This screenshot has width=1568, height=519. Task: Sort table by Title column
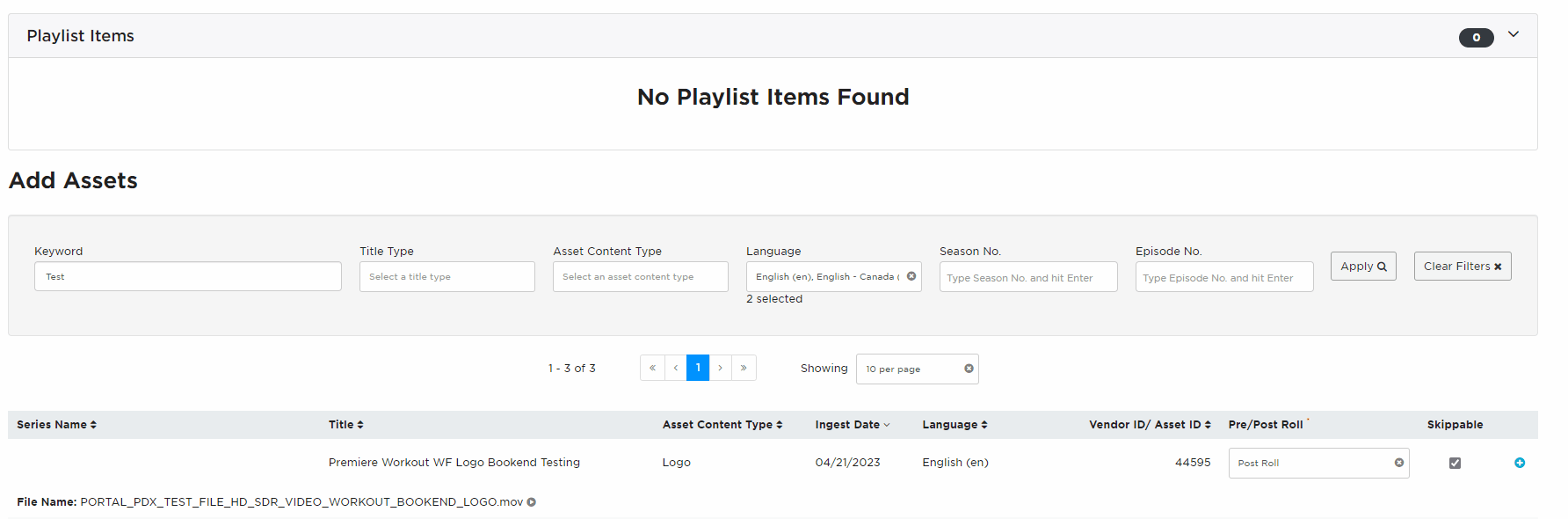coord(346,425)
